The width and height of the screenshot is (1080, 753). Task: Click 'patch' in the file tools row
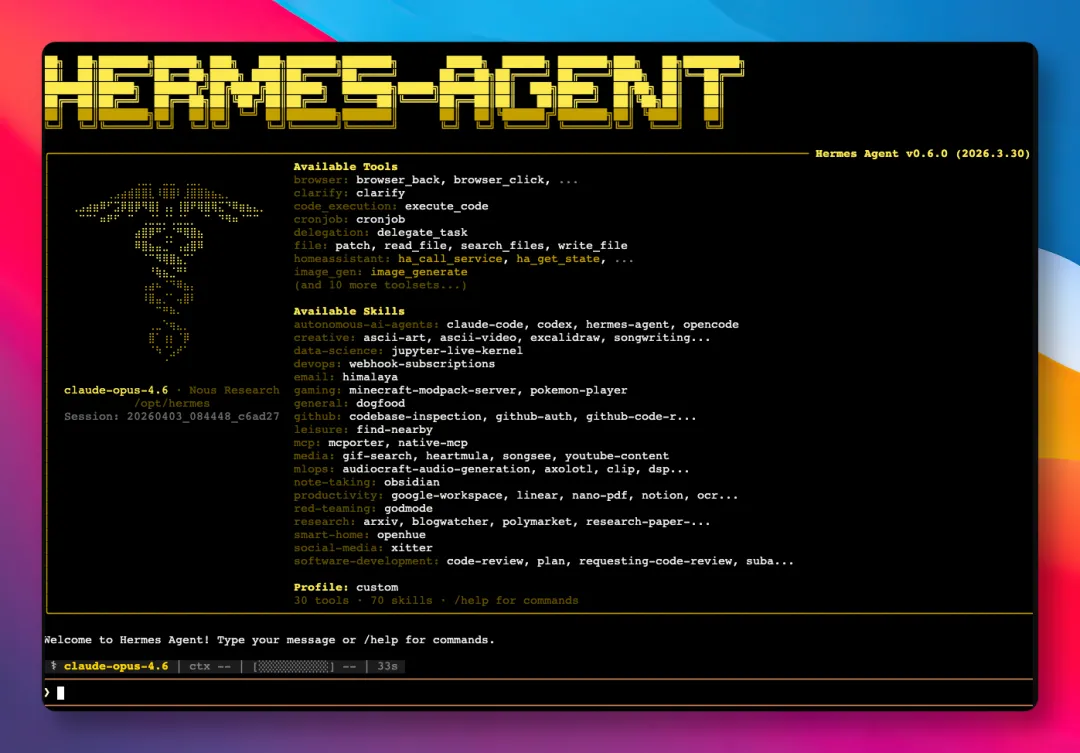pyautogui.click(x=353, y=245)
